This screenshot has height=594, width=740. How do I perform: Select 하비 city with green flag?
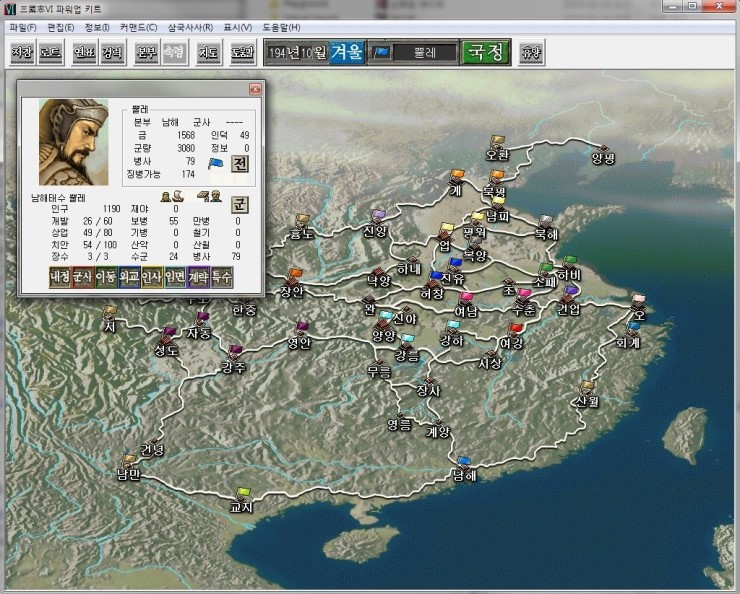pos(569,268)
